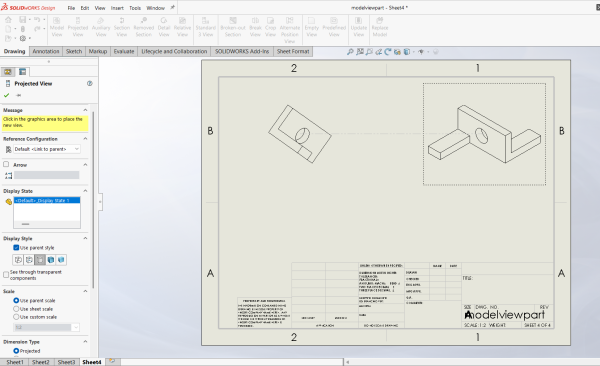This screenshot has width=600, height=366.
Task: Enable See through transparent components
Action: 6,274
